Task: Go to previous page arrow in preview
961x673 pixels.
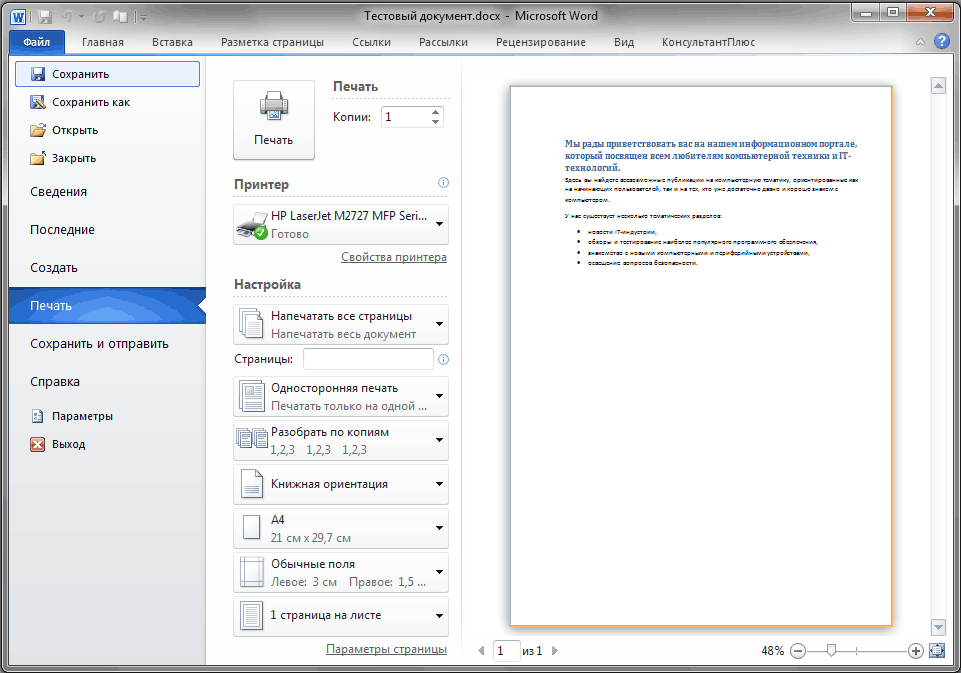Action: coord(481,651)
